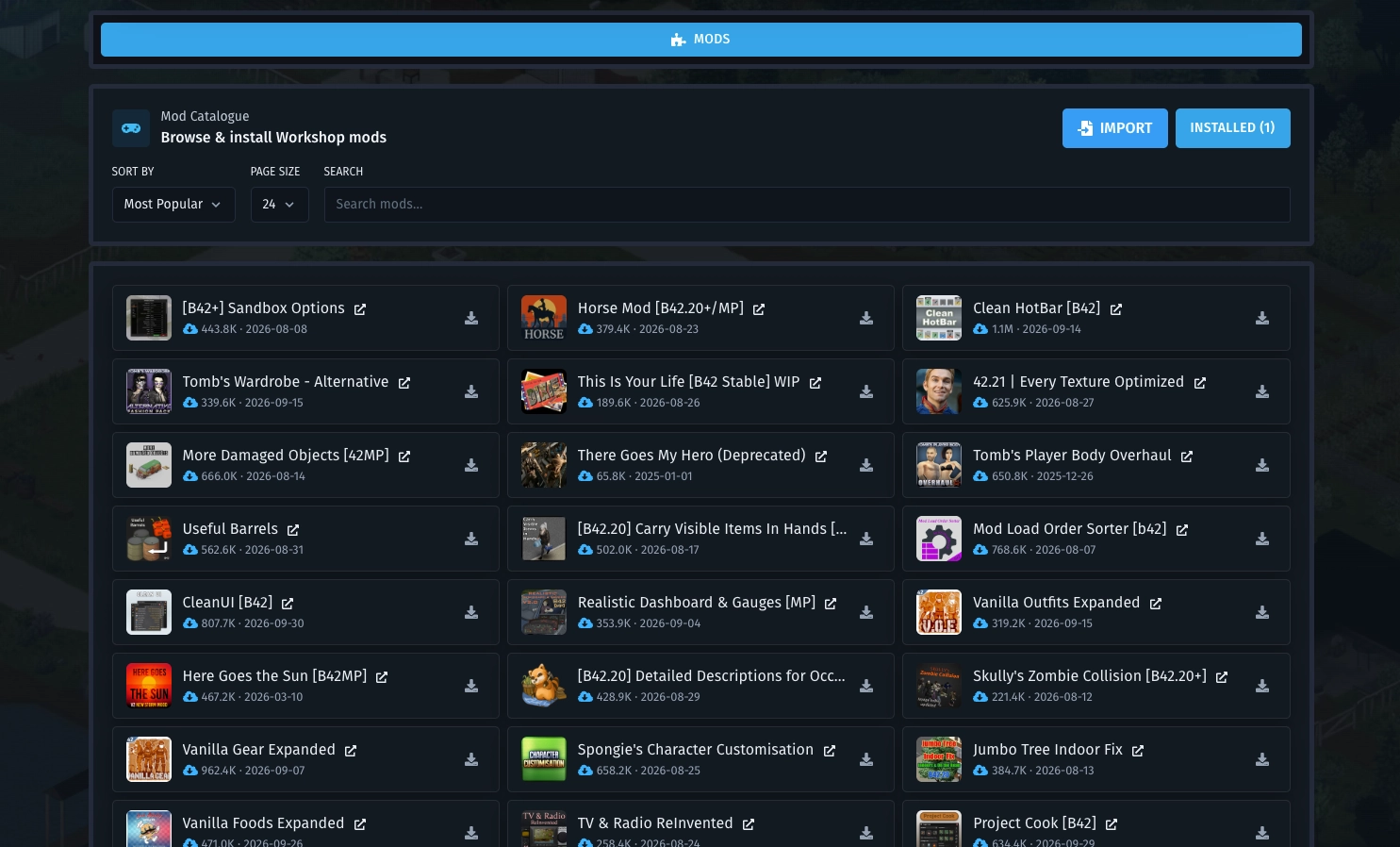Install the Clean HotBar [B42] mod
The image size is (1400, 847).
click(x=1262, y=319)
